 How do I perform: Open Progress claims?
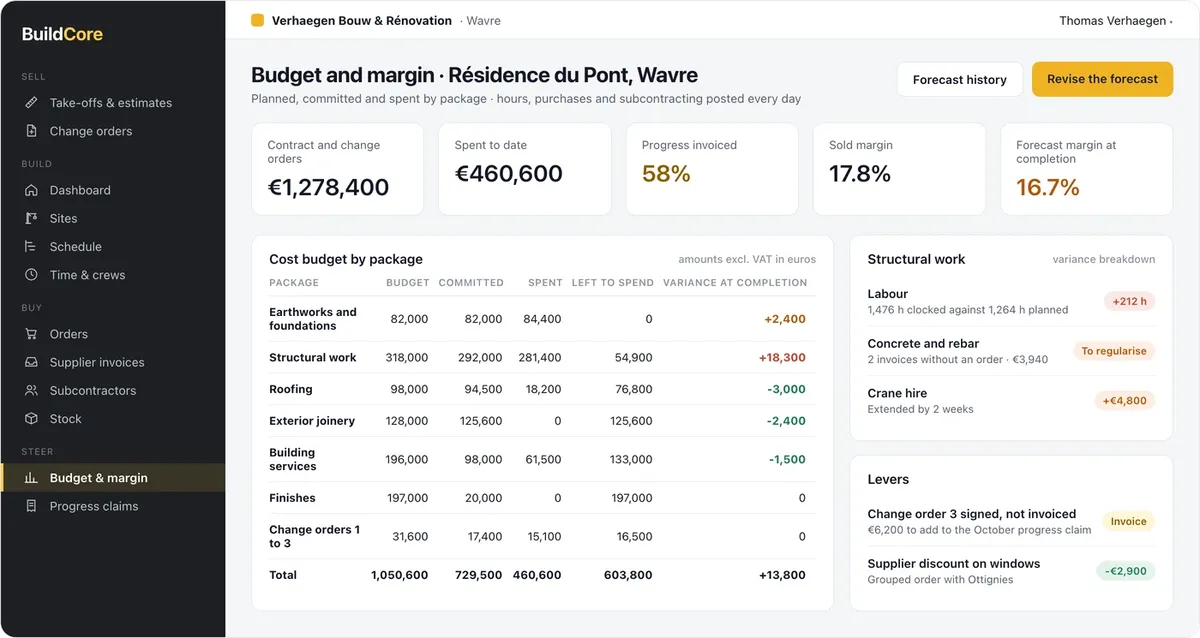pos(112,506)
